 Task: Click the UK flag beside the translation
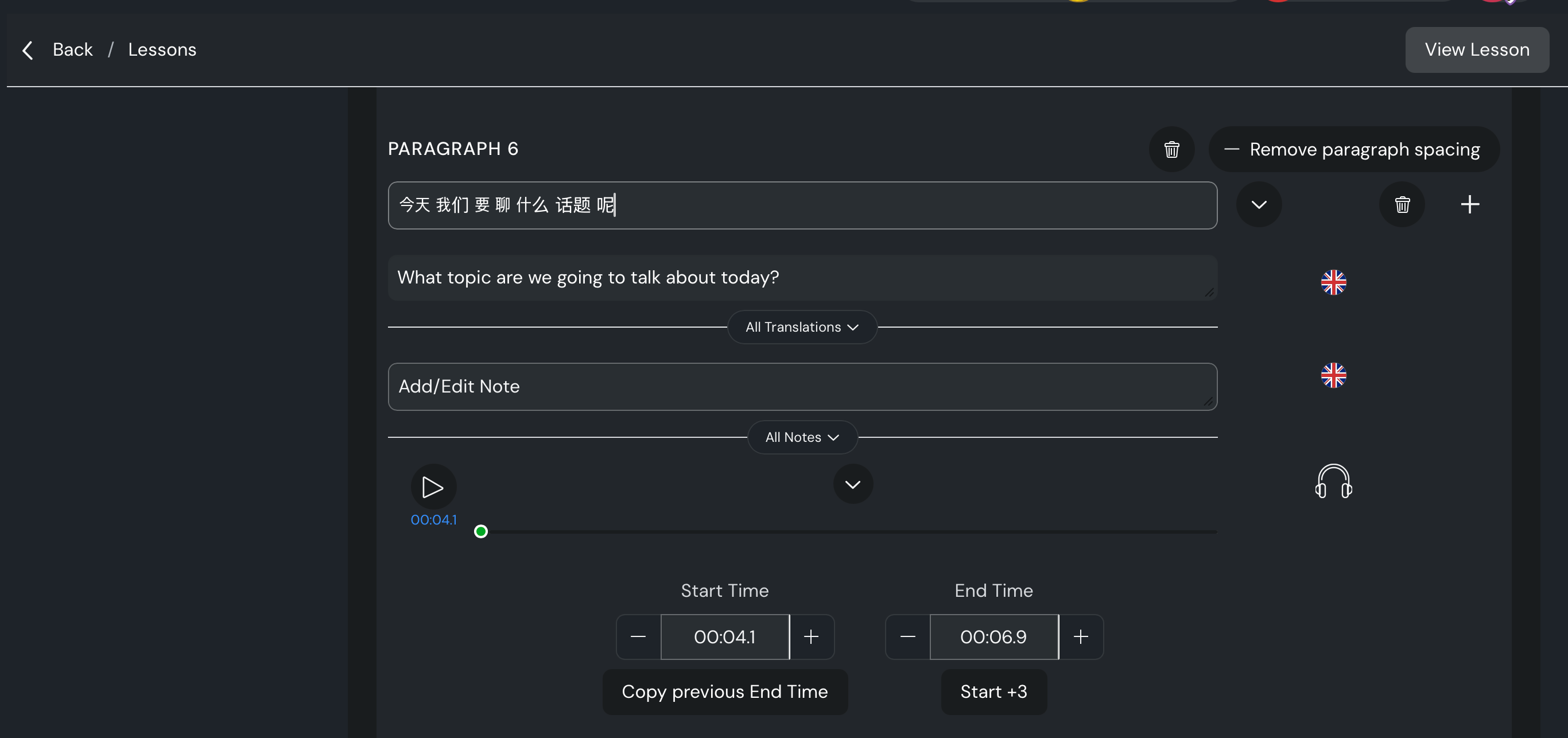tap(1333, 282)
